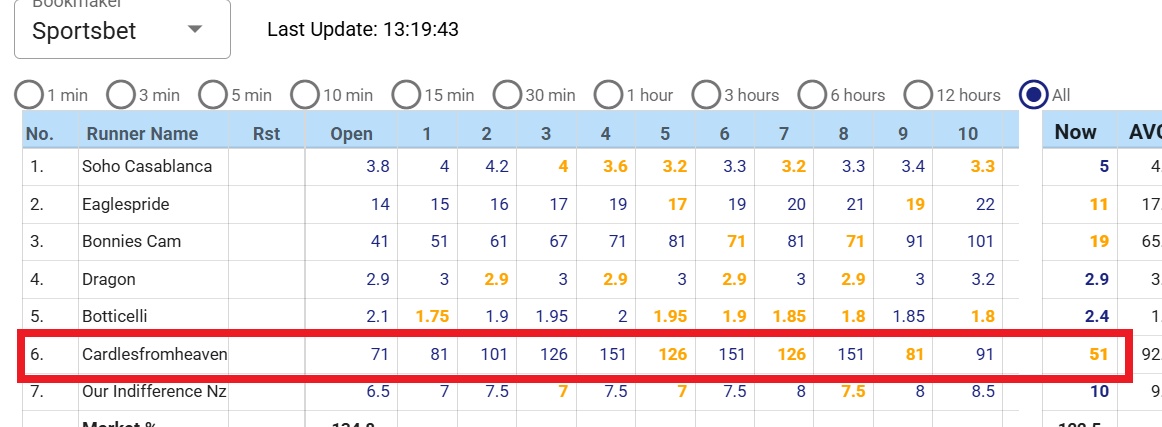Image resolution: width=1162 pixels, height=427 pixels.
Task: Click Our Indifference Nz runner name
Action: tap(154, 391)
